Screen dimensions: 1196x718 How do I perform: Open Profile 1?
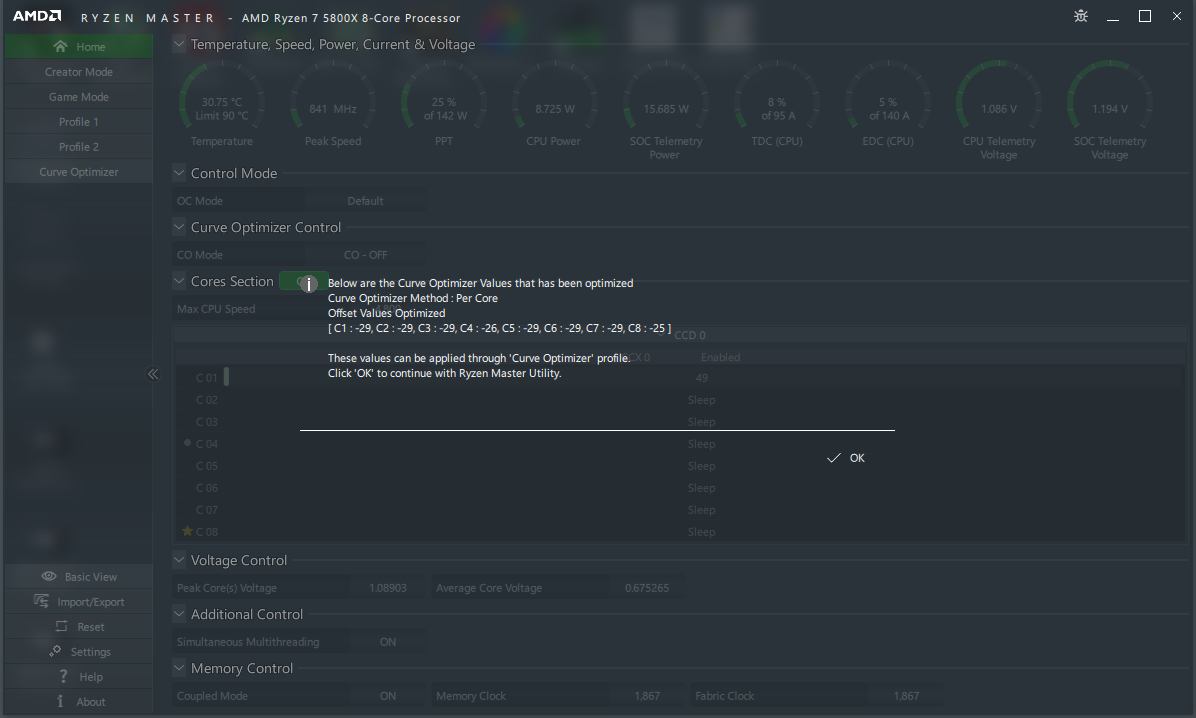pyautogui.click(x=79, y=122)
